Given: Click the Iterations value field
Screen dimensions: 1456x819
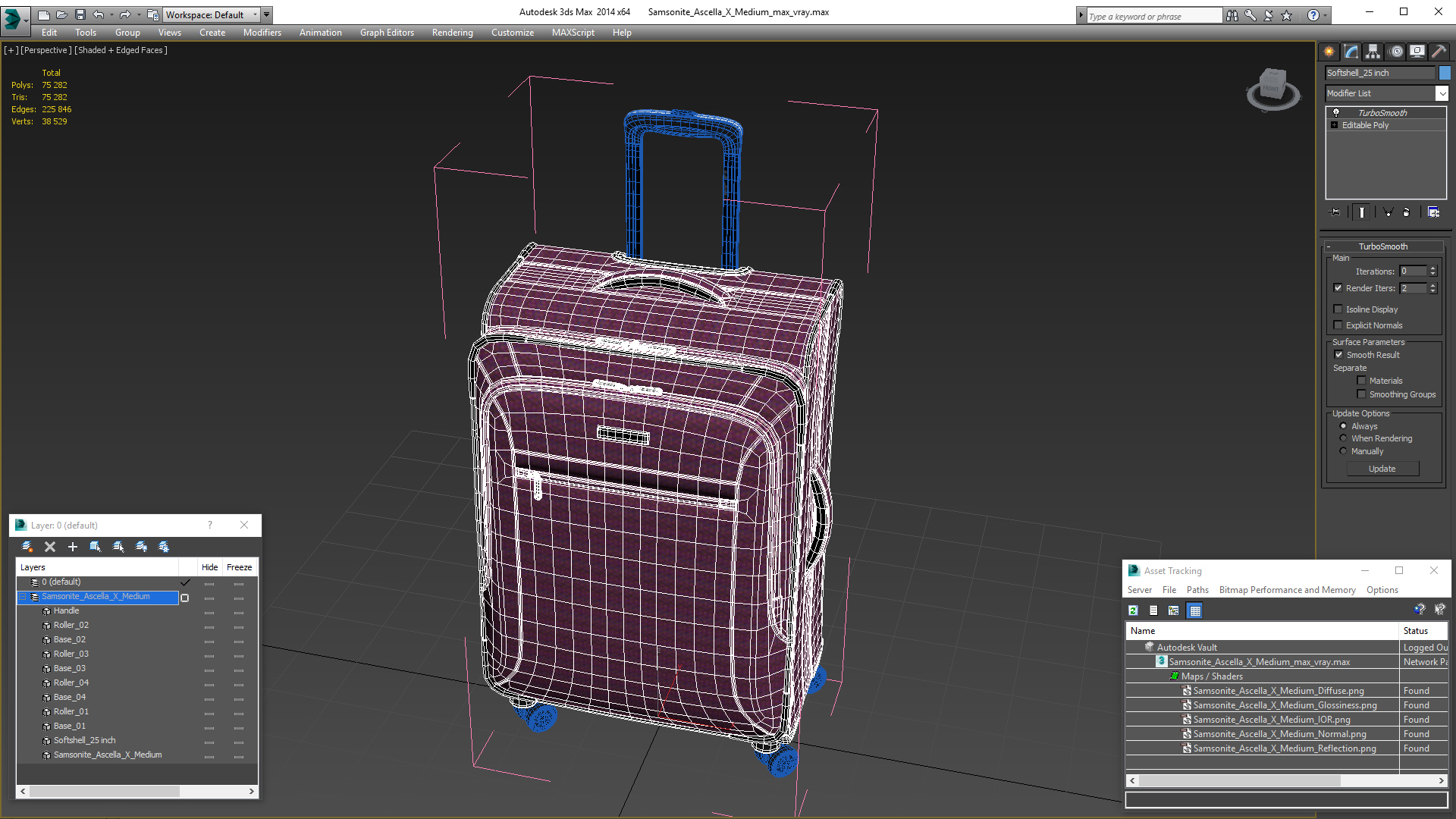Looking at the screenshot, I should pyautogui.click(x=1413, y=271).
